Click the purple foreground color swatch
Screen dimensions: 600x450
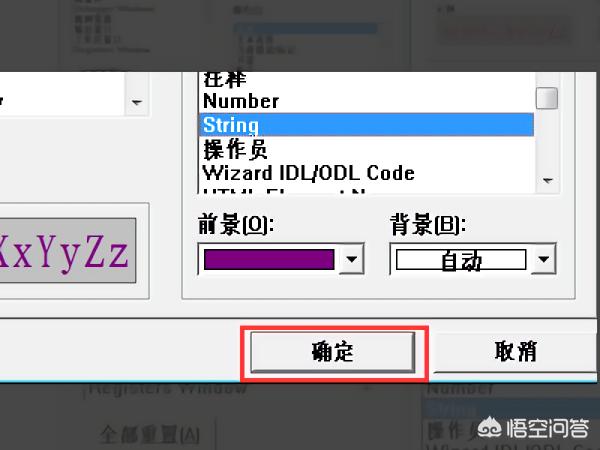tap(268, 260)
